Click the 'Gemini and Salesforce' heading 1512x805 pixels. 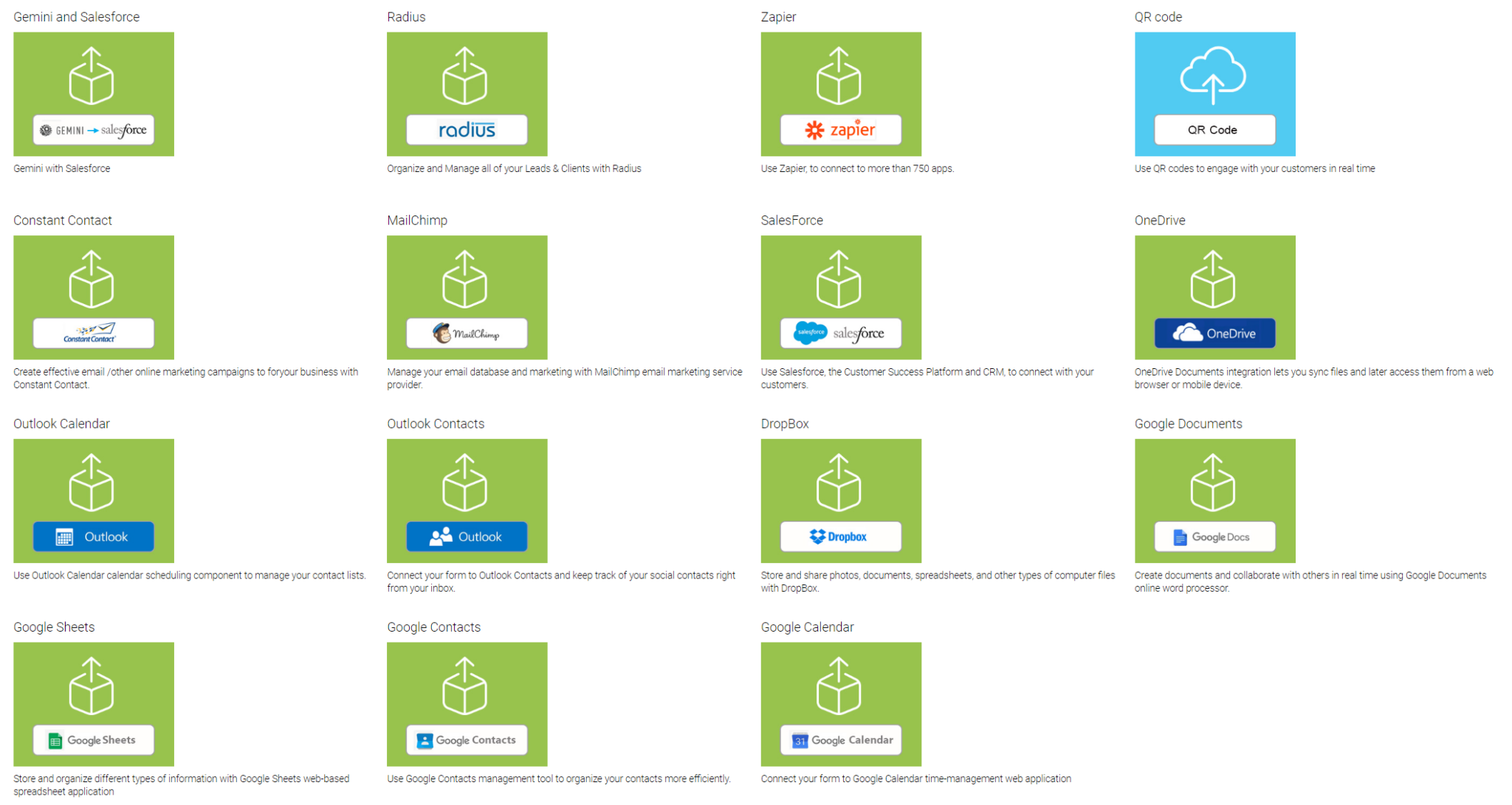click(76, 17)
